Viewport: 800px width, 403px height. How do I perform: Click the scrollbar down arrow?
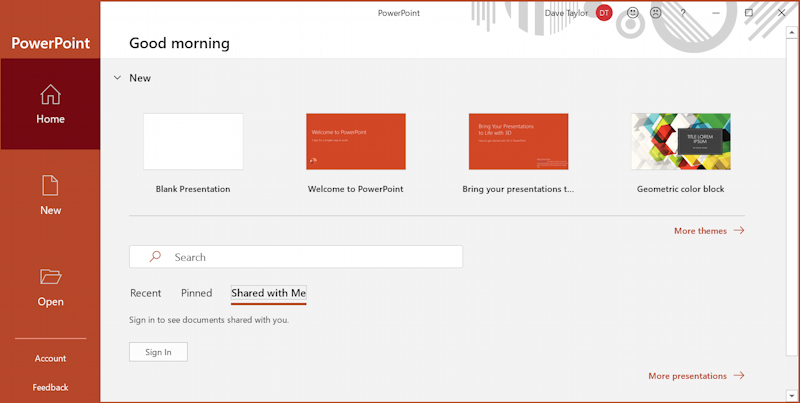coord(791,395)
